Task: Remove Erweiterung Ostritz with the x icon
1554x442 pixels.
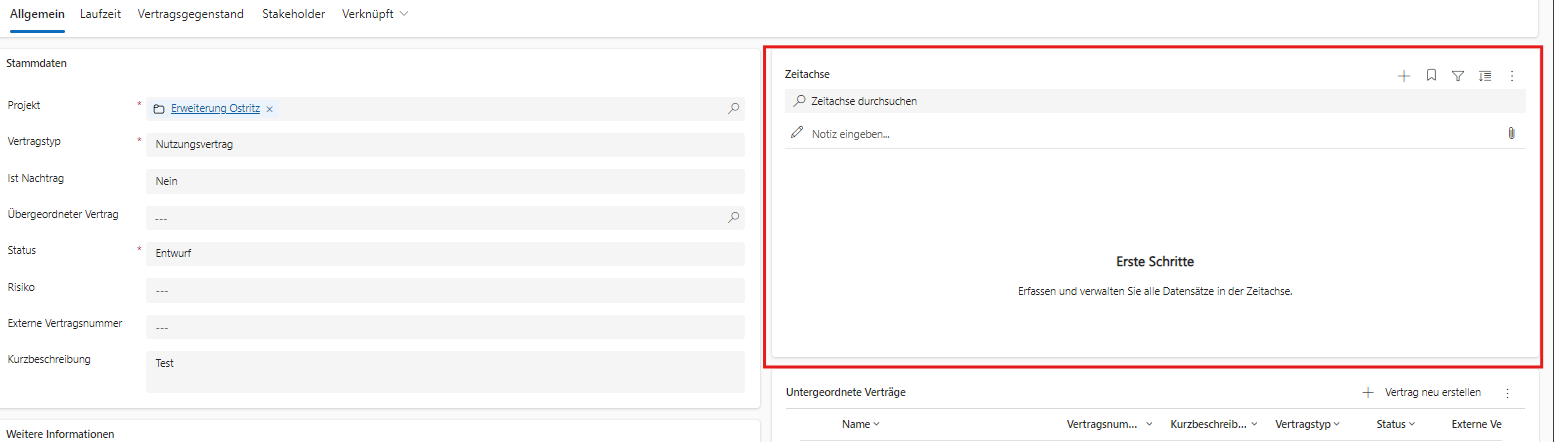Action: point(270,109)
